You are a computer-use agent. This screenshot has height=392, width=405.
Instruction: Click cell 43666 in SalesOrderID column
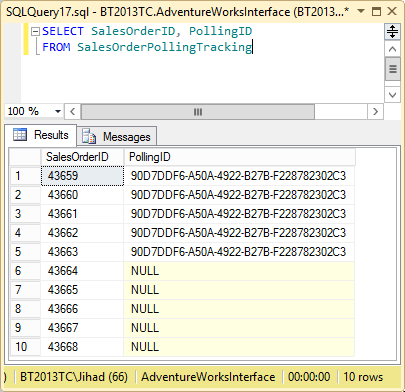tap(82, 309)
